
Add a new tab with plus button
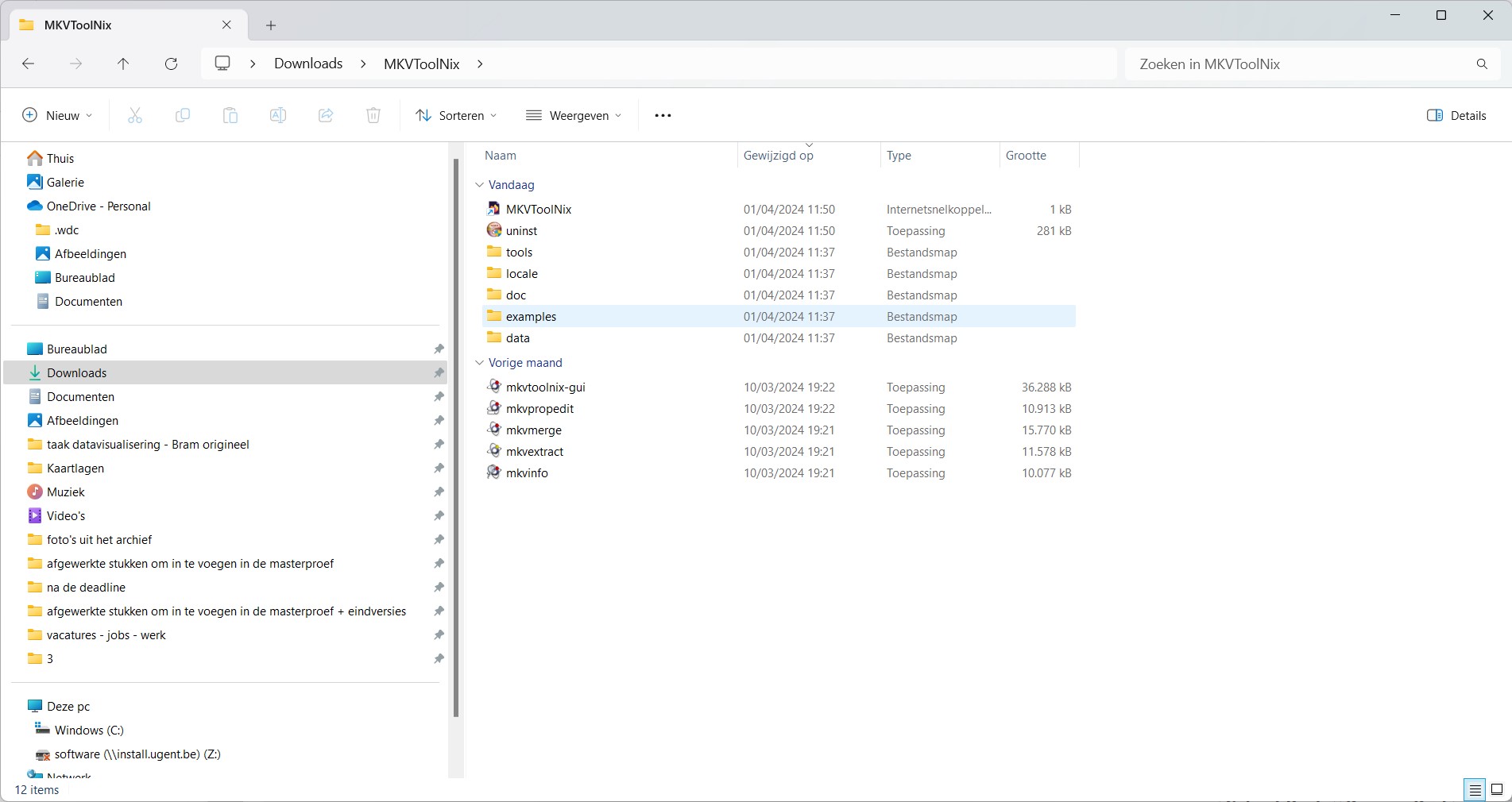point(271,25)
